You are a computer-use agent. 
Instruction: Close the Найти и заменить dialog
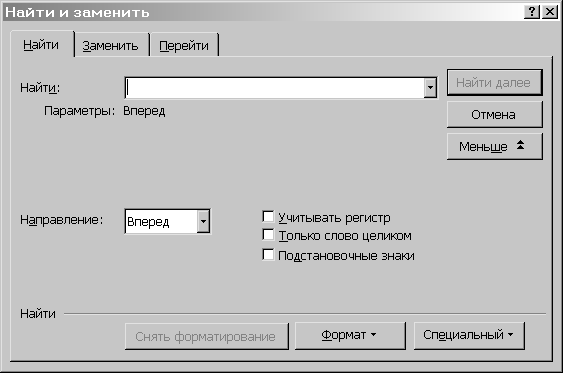tap(550, 12)
